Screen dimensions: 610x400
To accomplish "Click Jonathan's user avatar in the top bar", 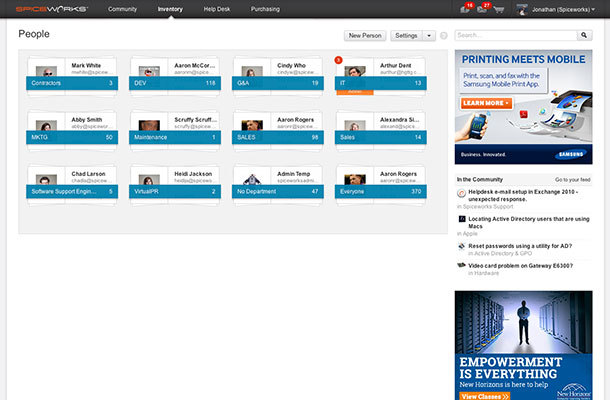I will [522, 9].
